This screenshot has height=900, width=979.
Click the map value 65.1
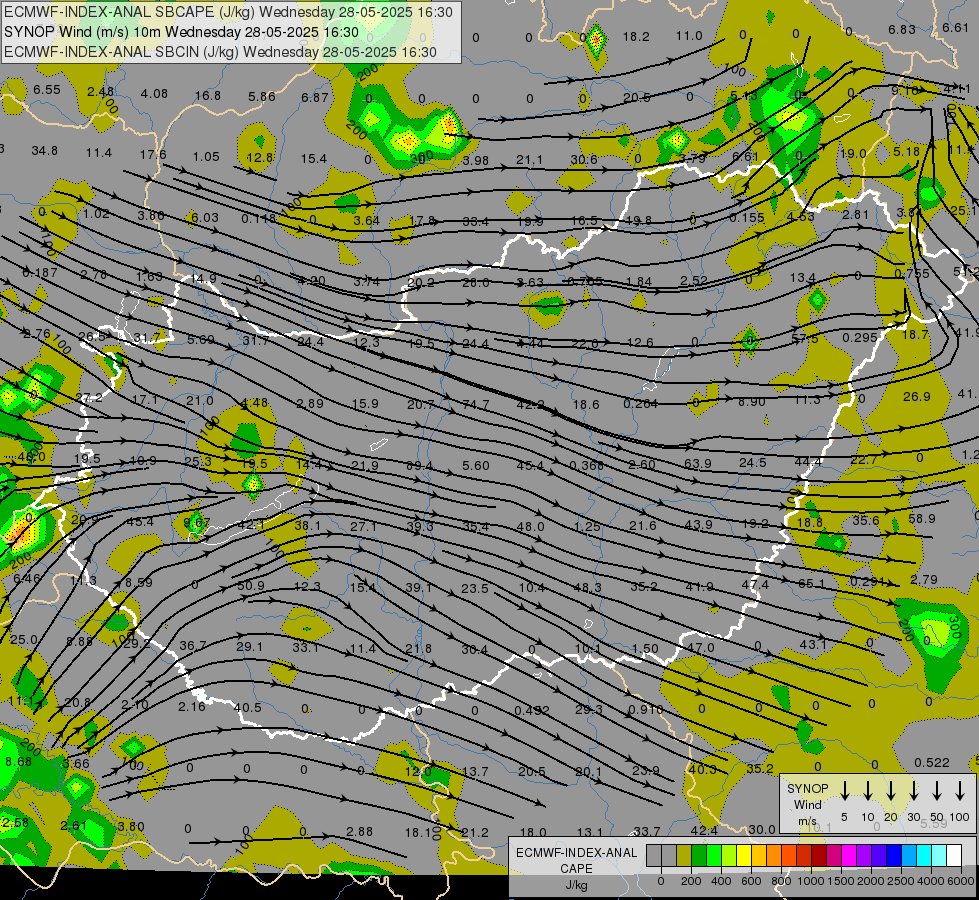pos(811,583)
